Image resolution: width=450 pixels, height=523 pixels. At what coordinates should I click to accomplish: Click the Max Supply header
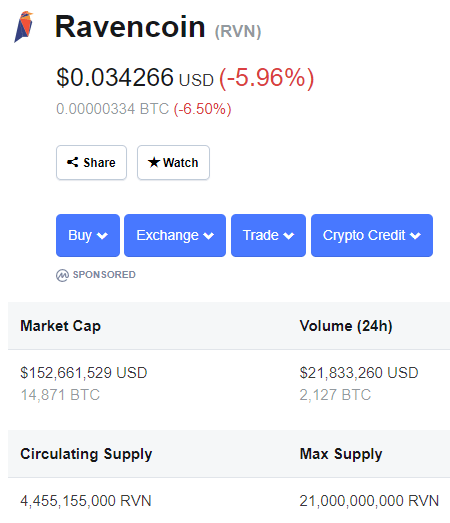point(341,454)
